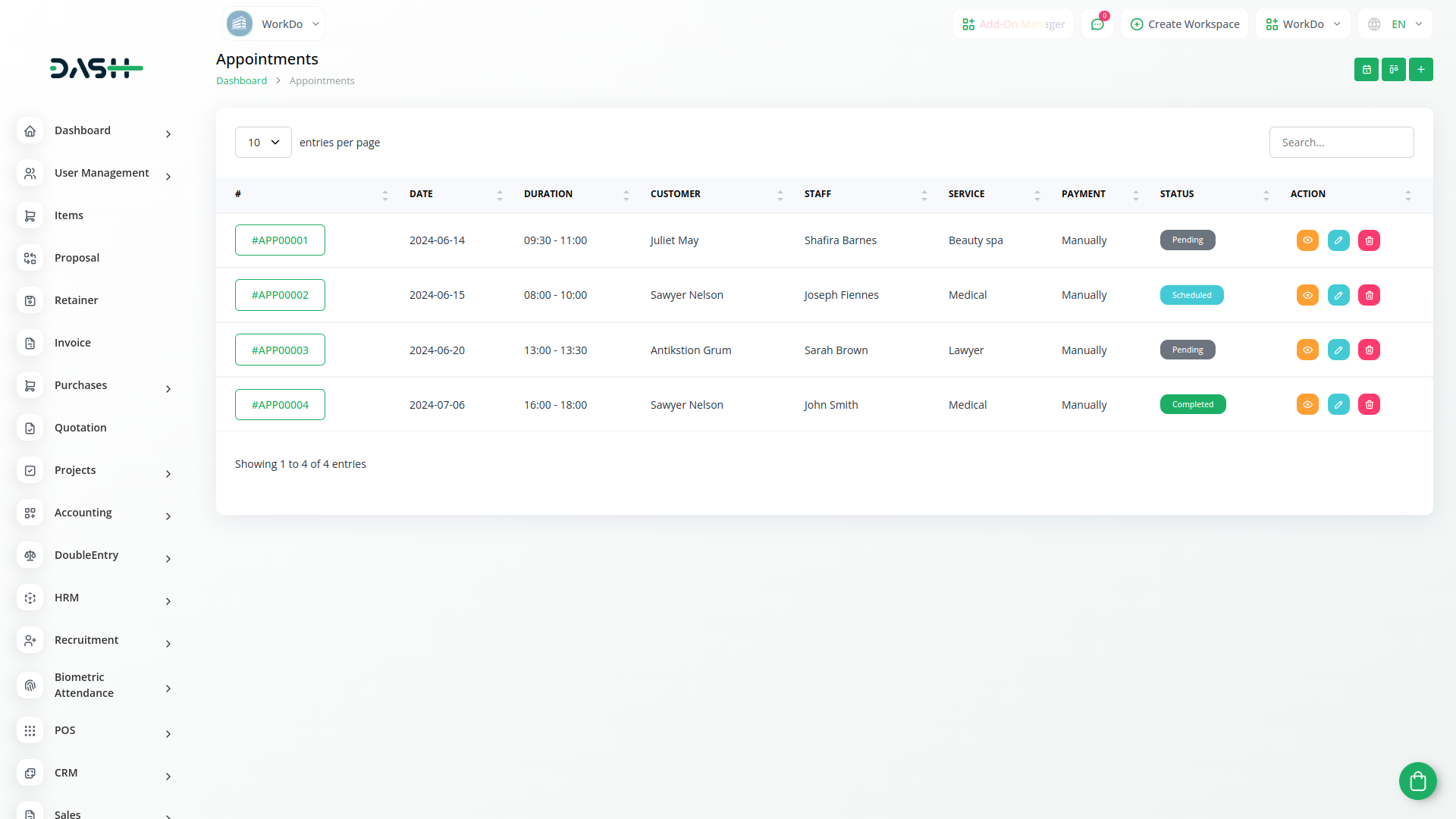Open the entries per page dropdown

tap(263, 143)
